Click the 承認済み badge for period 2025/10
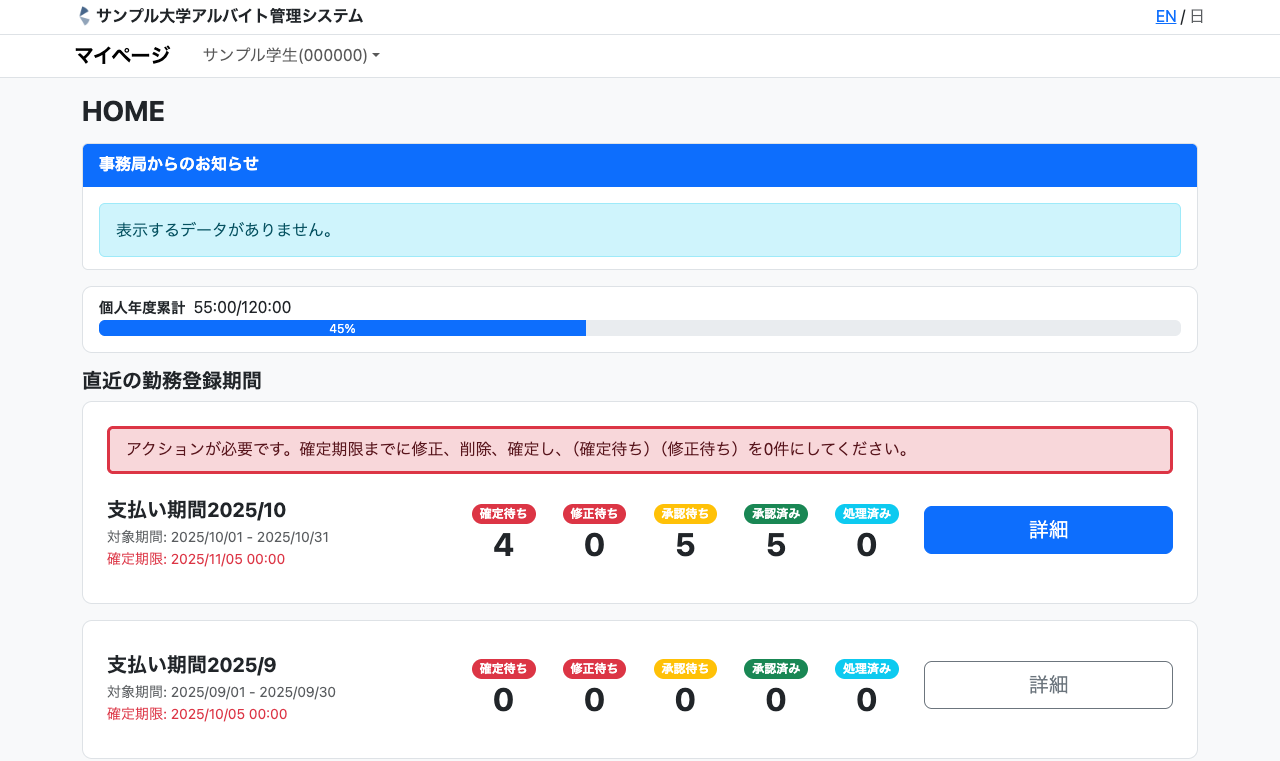1280x761 pixels. pyautogui.click(x=776, y=514)
